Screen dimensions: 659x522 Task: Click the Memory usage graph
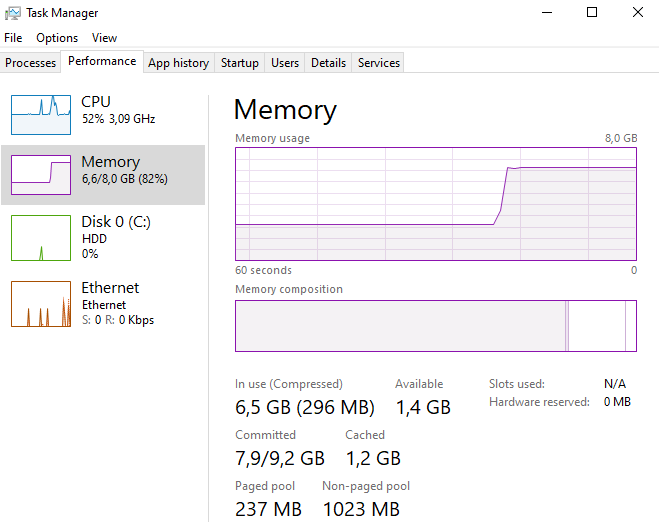[436, 204]
